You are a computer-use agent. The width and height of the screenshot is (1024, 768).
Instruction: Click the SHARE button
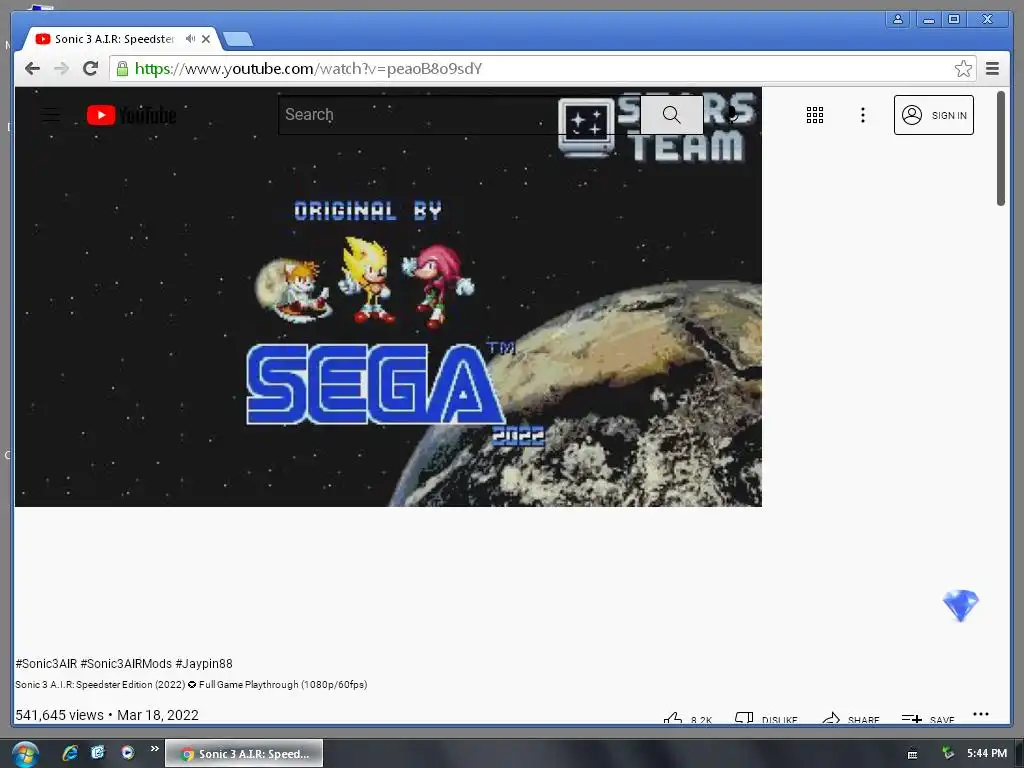click(851, 719)
